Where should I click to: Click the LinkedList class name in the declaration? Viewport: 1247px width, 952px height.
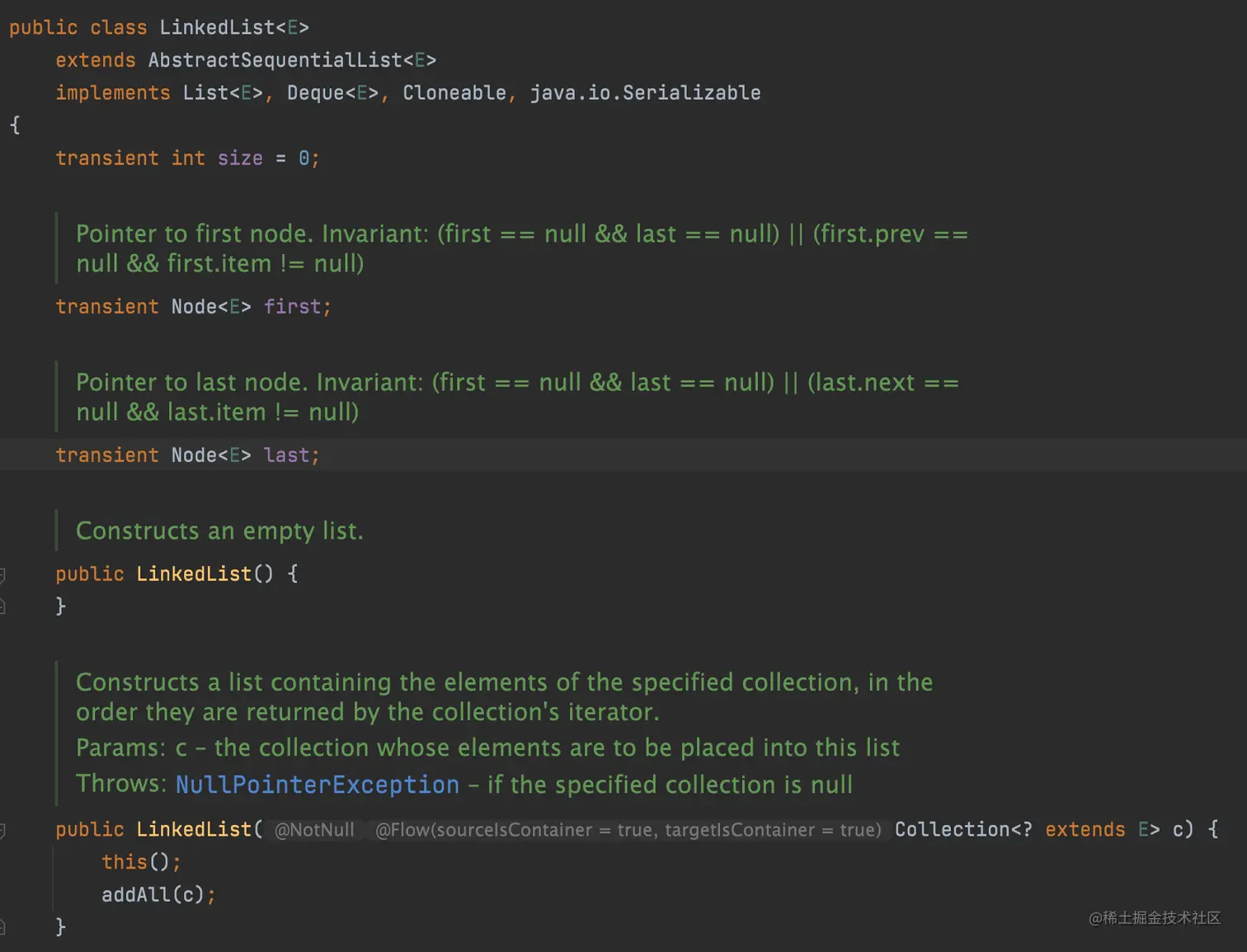pos(217,28)
